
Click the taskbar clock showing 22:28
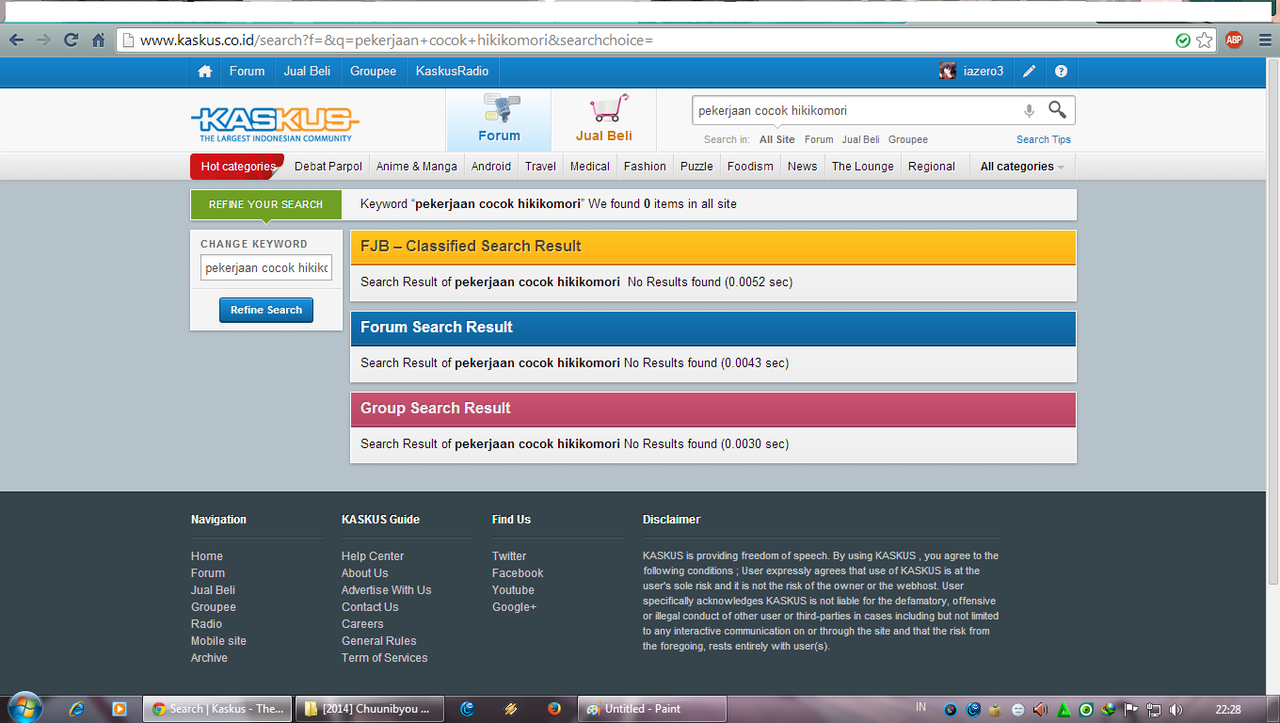click(x=1228, y=709)
